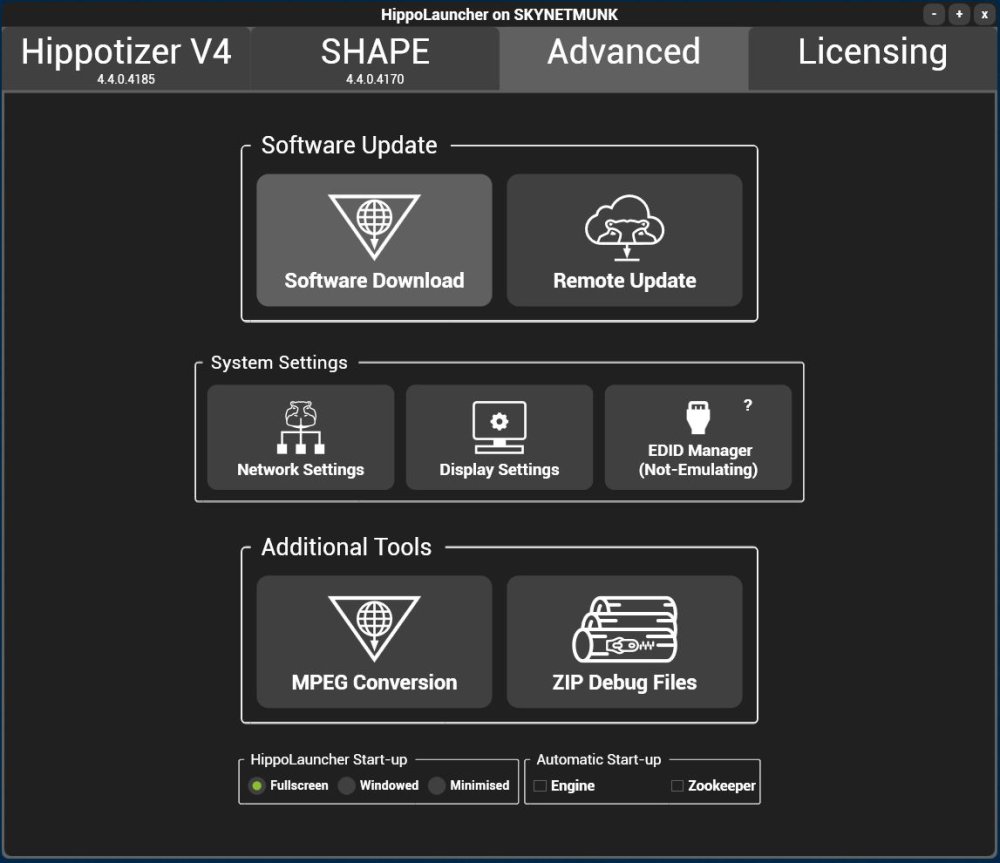Screen dimensions: 1000x863
Task: Select Windowed start-up mode
Action: [345, 786]
